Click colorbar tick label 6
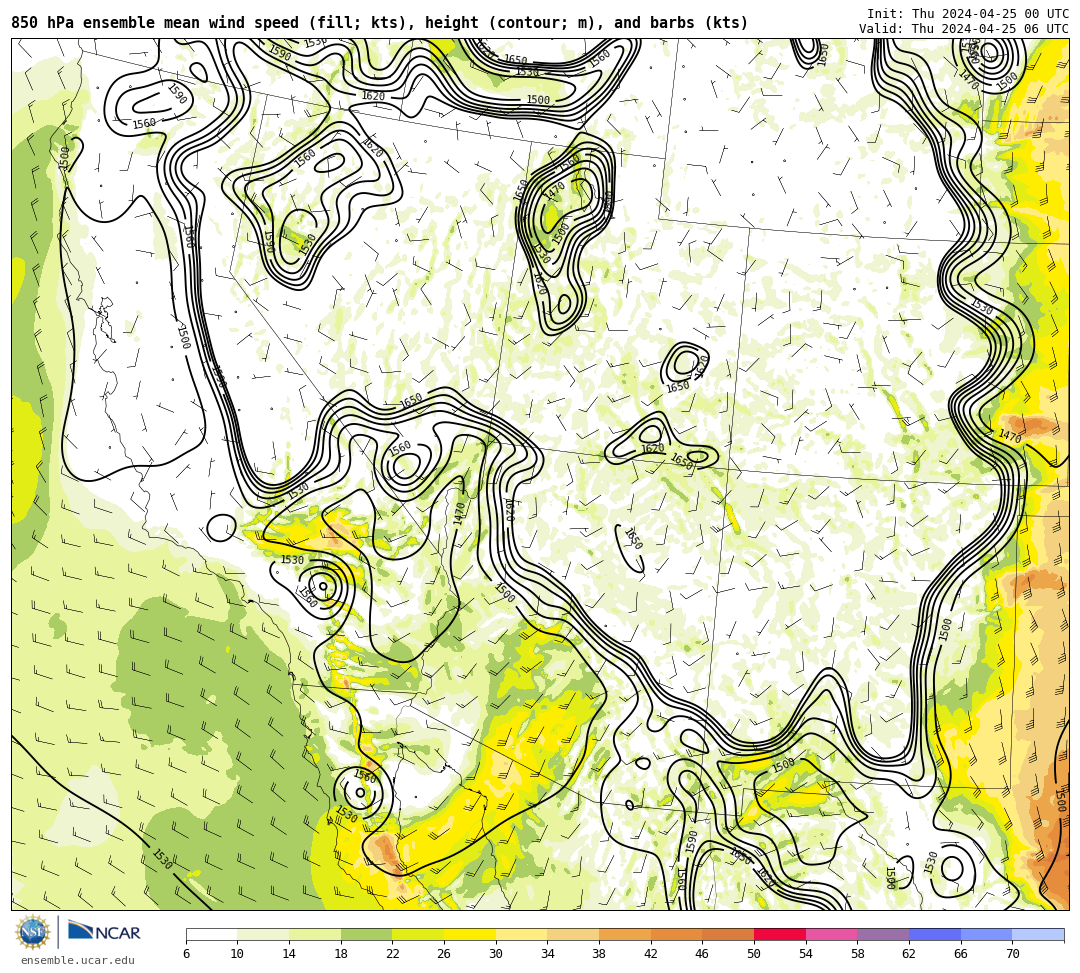The height and width of the screenshot is (973, 1080). (186, 954)
